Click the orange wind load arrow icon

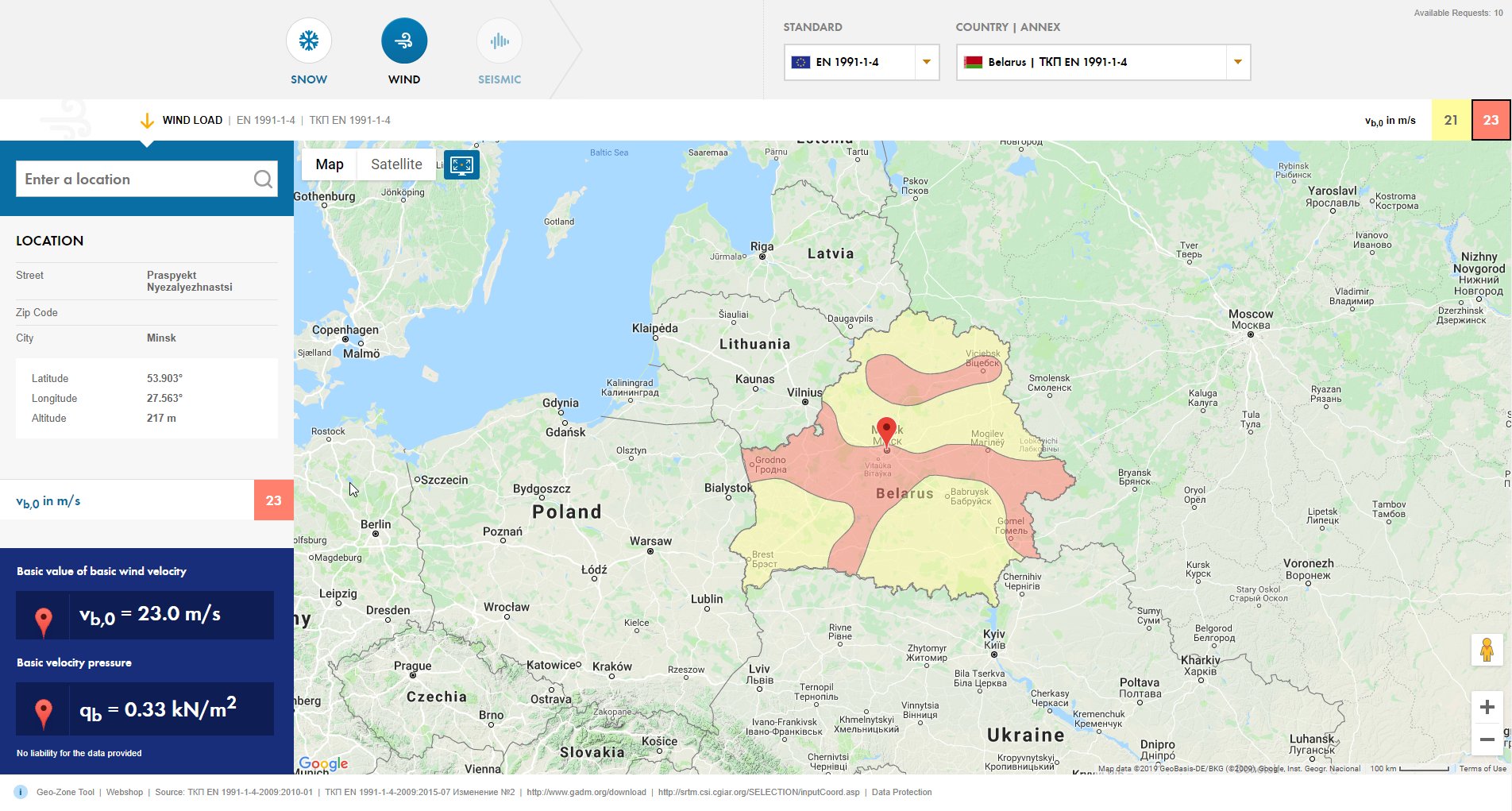click(x=147, y=121)
